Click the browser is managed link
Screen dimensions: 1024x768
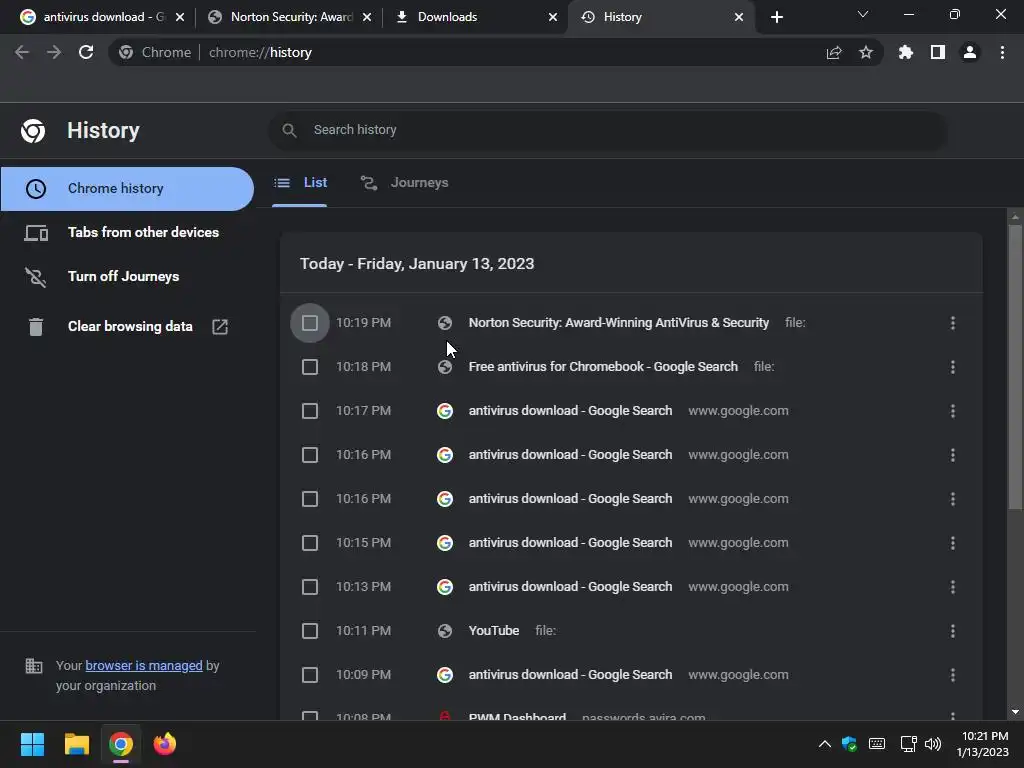coord(144,665)
